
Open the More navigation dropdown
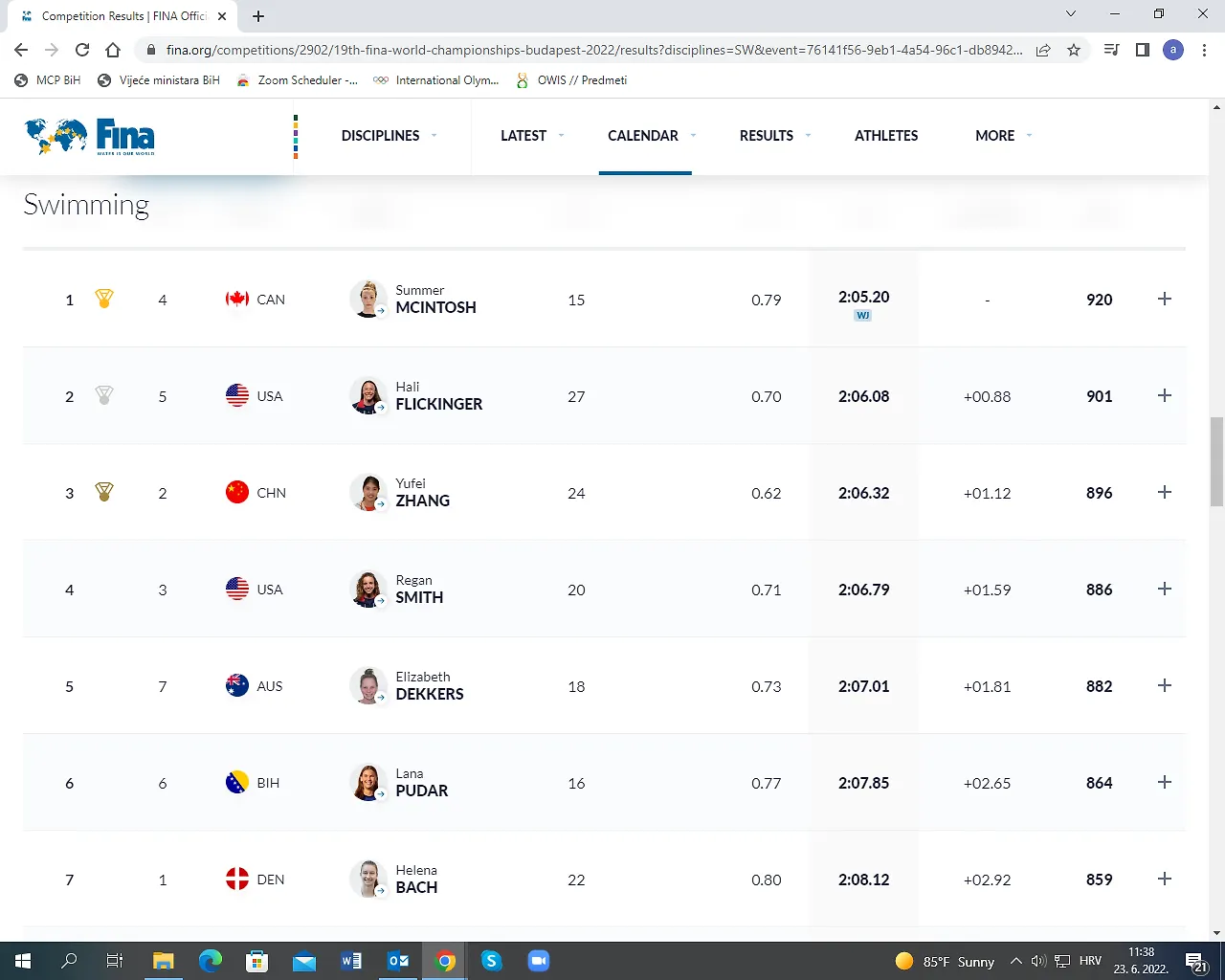pos(1003,136)
